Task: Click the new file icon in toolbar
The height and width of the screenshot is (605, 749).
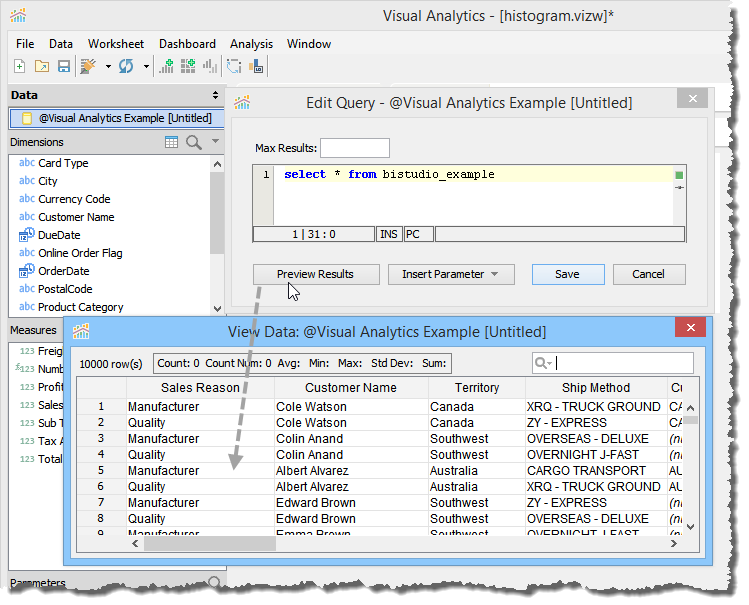Action: (x=20, y=67)
